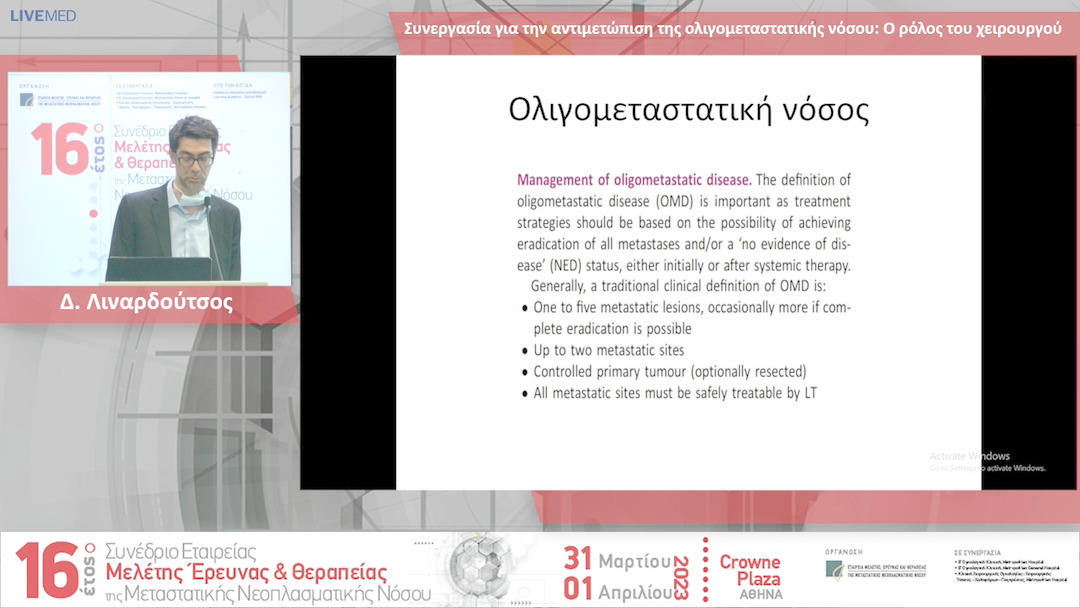Image resolution: width=1080 pixels, height=608 pixels.
Task: Click the slide heading Ολιγομεταστατική νόσος
Action: pos(689,109)
